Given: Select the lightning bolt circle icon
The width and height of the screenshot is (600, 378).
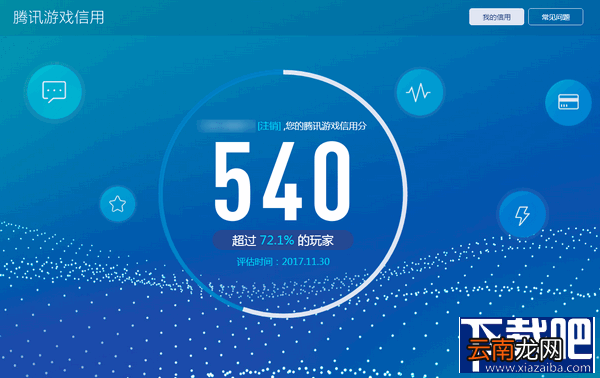Looking at the screenshot, I should pyautogui.click(x=522, y=214).
